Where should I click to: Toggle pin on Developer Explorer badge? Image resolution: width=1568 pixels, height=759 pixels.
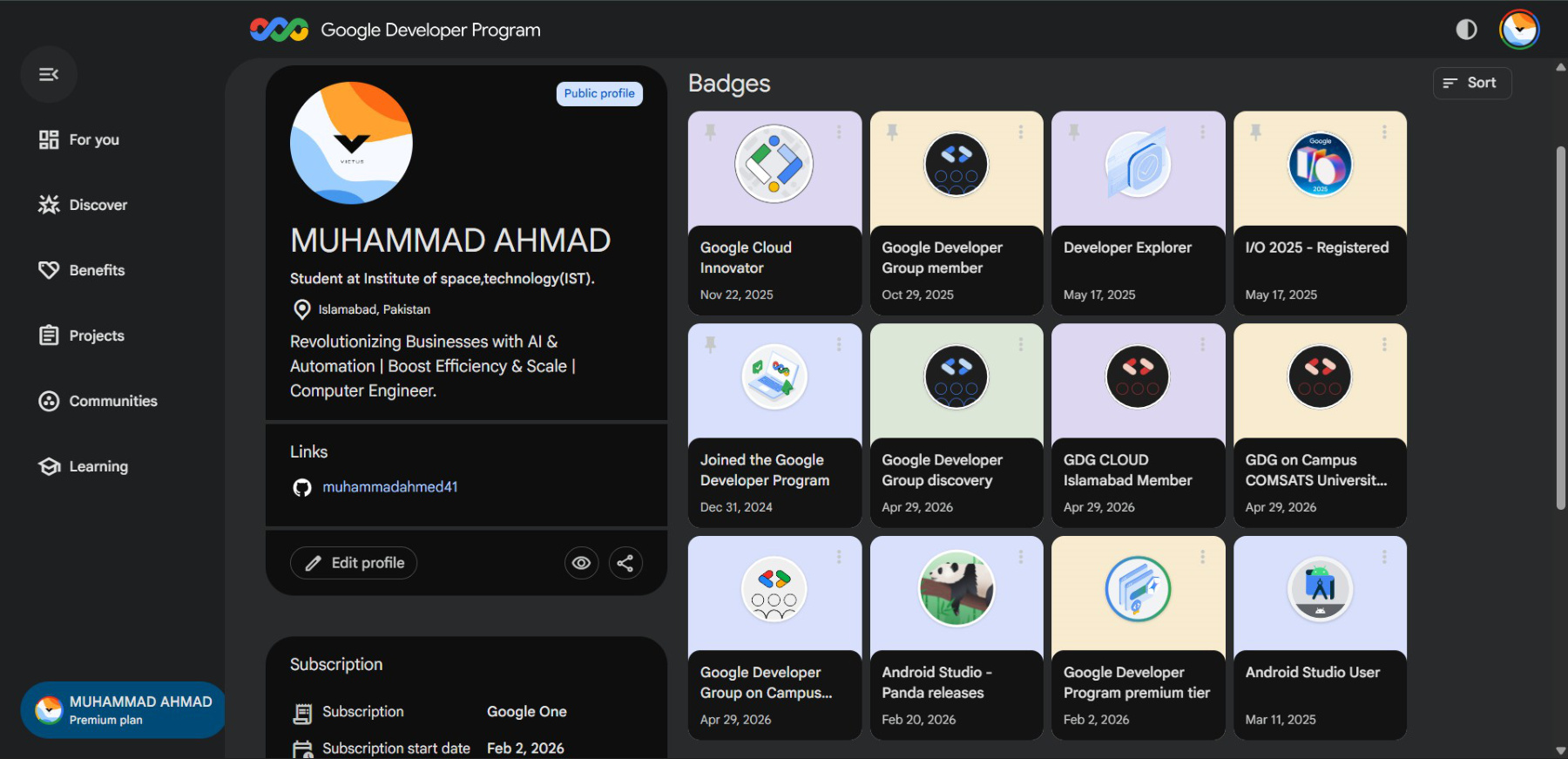1074,132
